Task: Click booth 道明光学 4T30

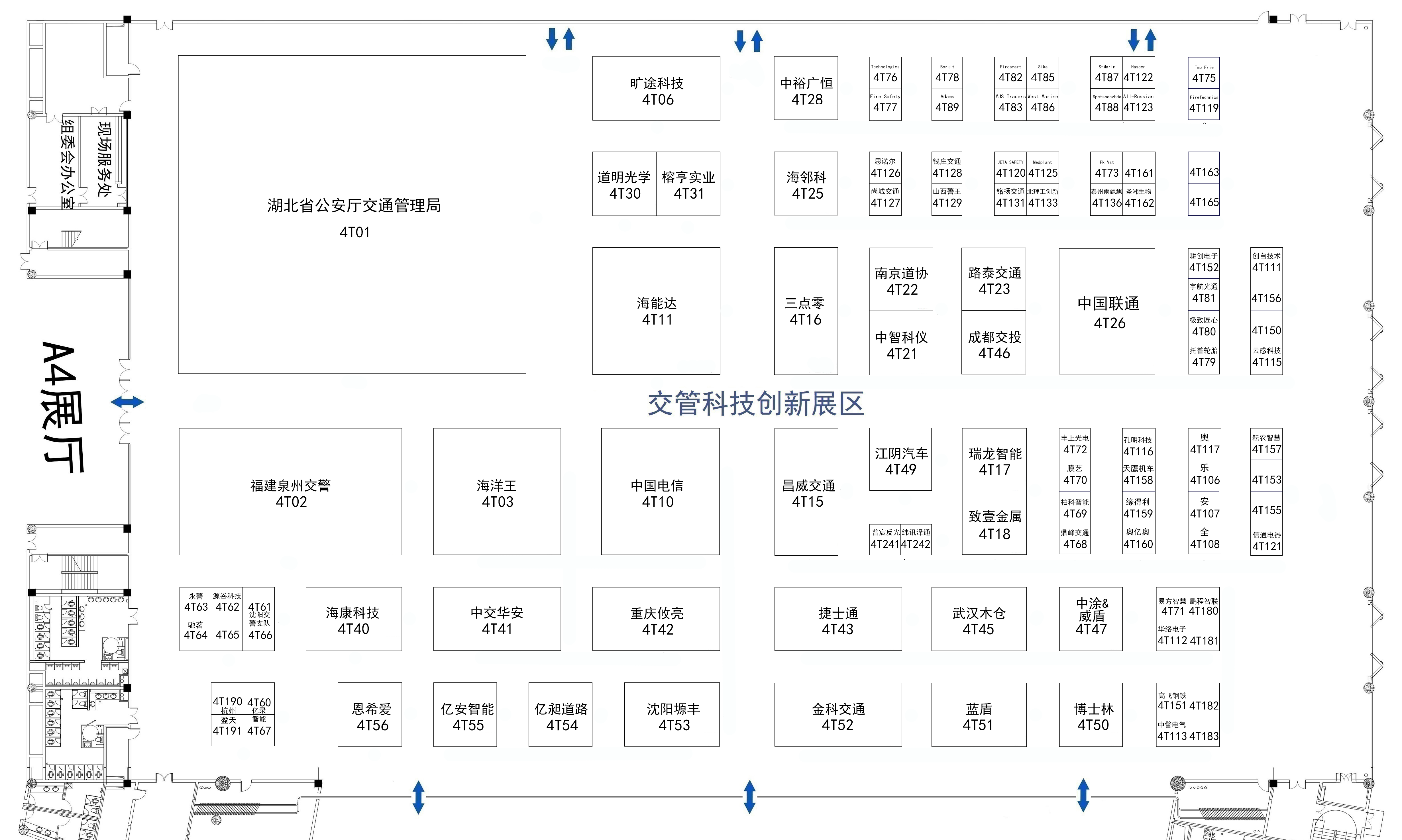Action: click(624, 184)
